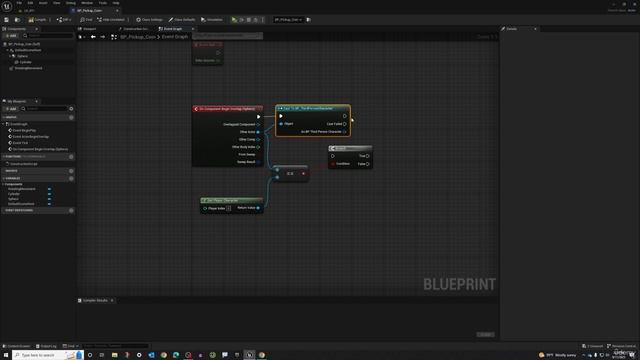Click the graph navigate forward arrow

[x=102, y=37]
